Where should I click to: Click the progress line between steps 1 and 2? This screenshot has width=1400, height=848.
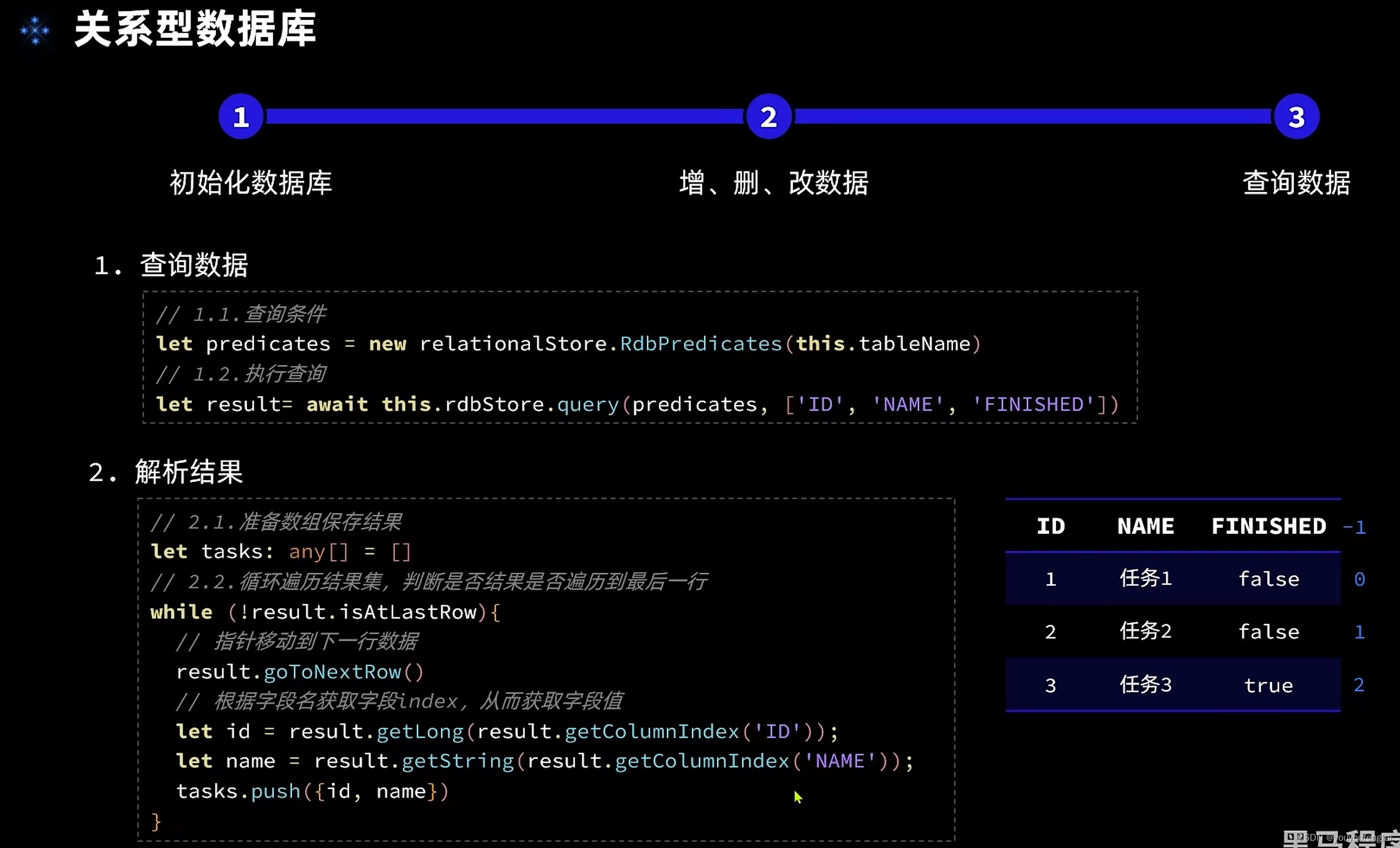[505, 116]
